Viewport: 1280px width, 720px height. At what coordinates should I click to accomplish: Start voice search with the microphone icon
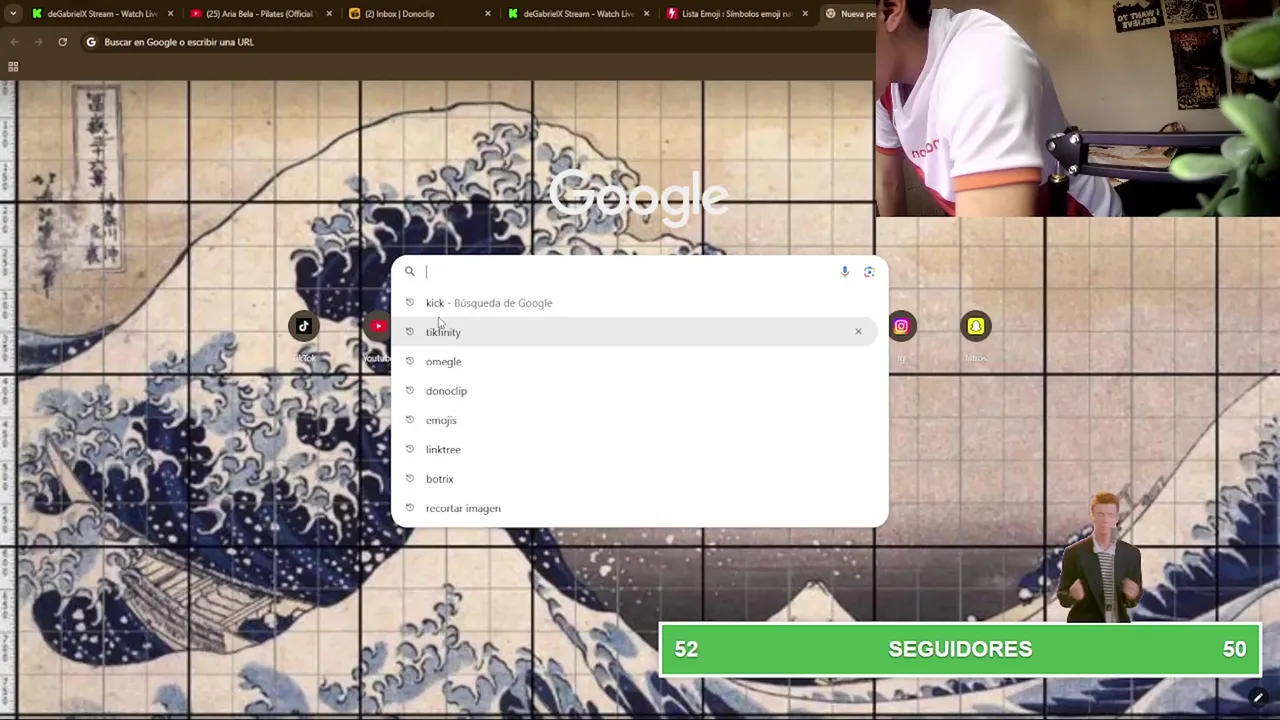845,271
